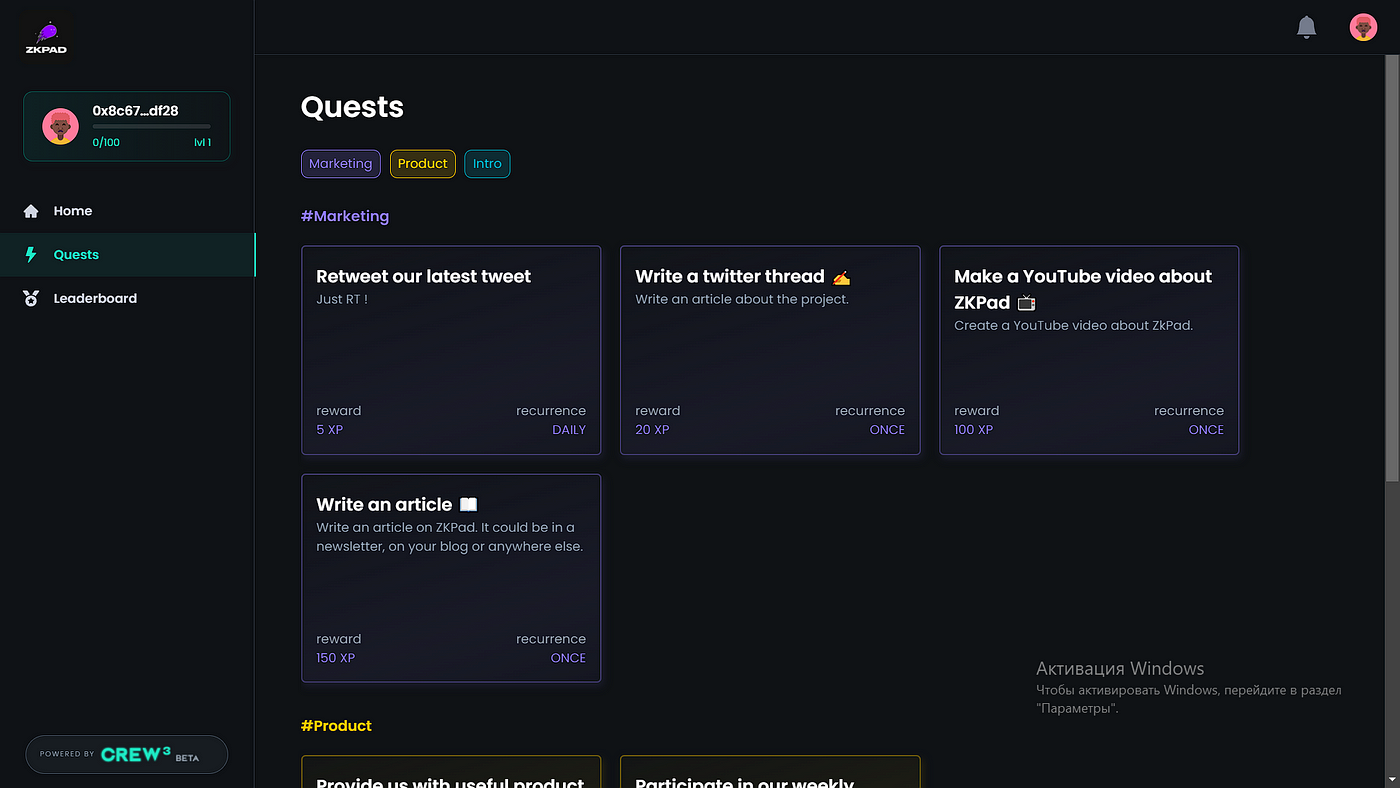Open the Write a twitter thread quest
The image size is (1400, 788).
770,350
